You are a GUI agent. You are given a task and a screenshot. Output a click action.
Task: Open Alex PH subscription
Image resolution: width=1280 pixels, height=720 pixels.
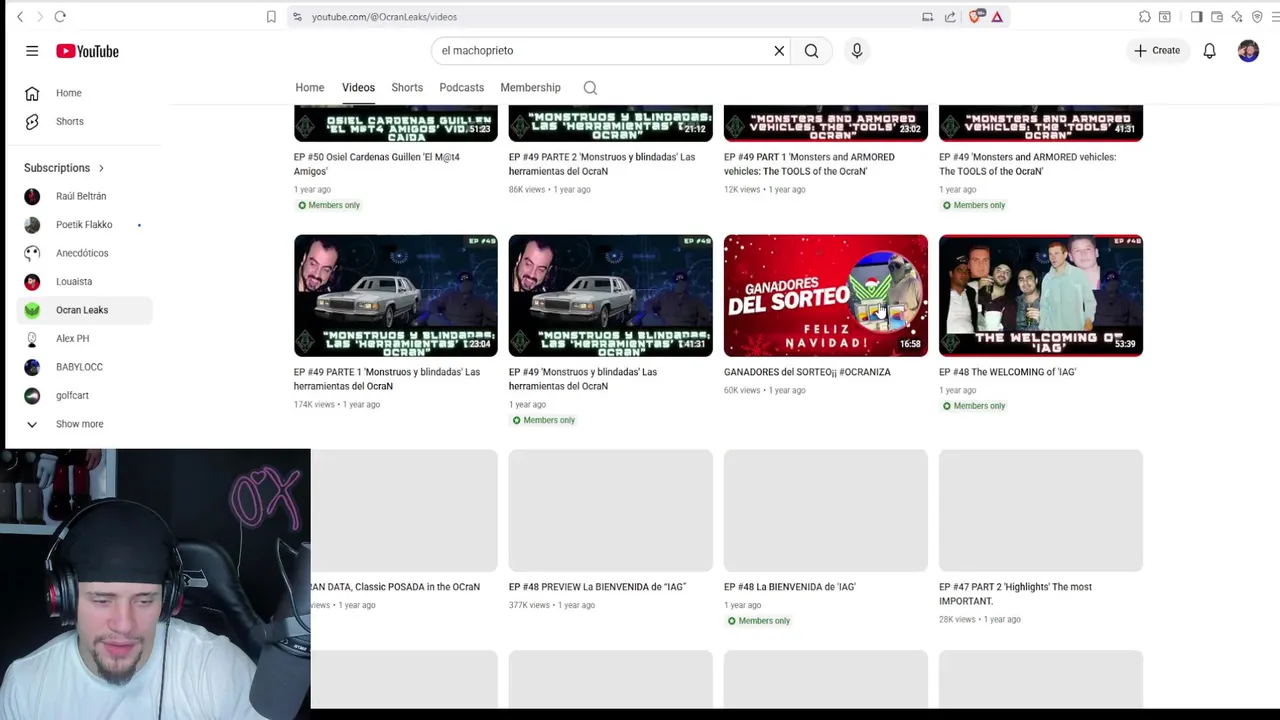[85, 339]
